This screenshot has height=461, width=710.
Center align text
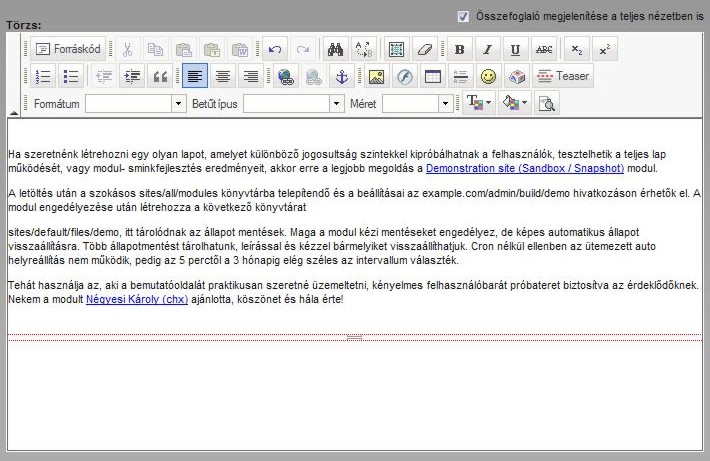(x=223, y=76)
